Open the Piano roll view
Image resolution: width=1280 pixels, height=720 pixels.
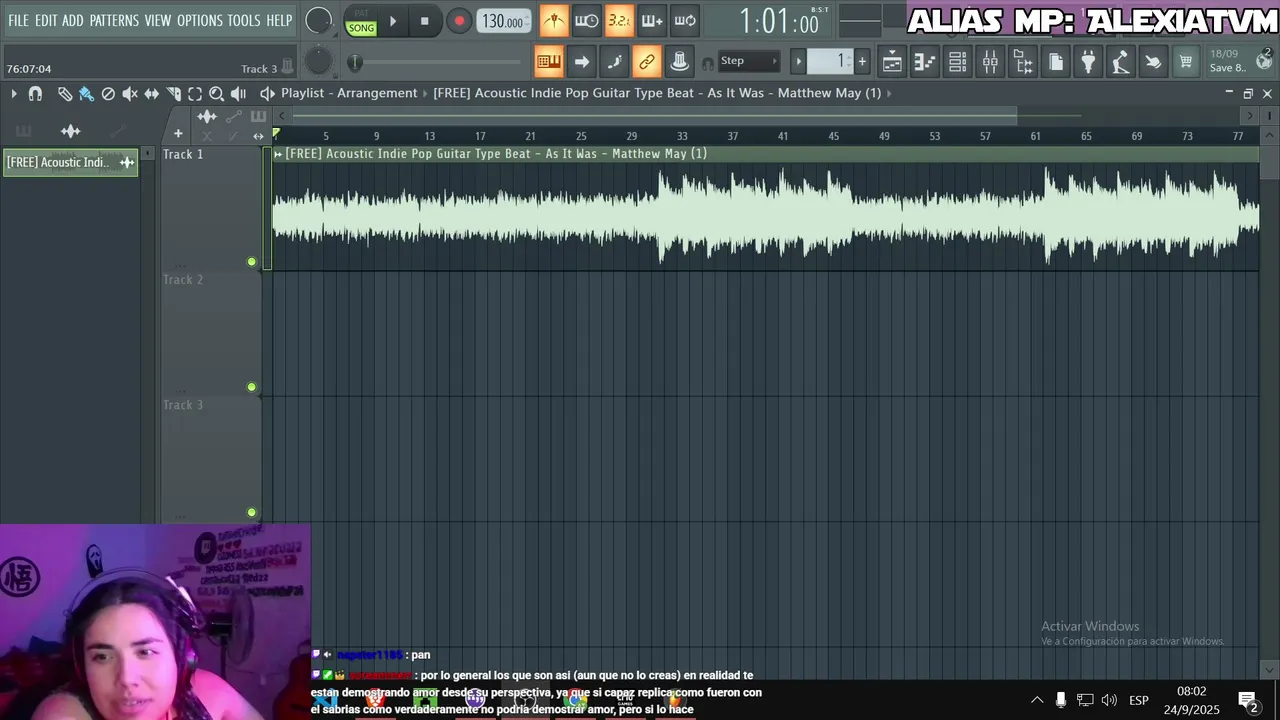tap(925, 62)
